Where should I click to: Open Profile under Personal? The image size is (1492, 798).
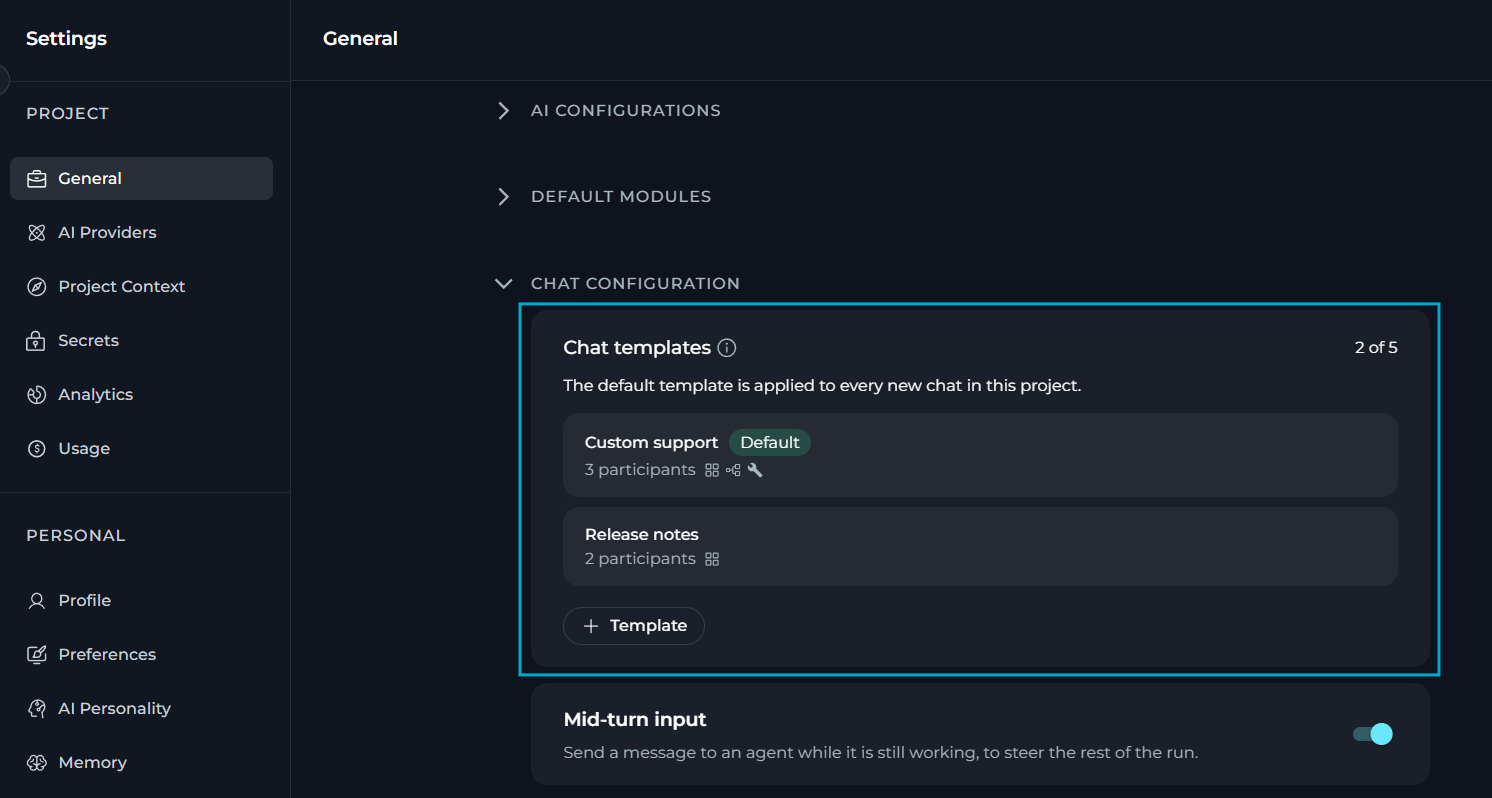point(141,600)
